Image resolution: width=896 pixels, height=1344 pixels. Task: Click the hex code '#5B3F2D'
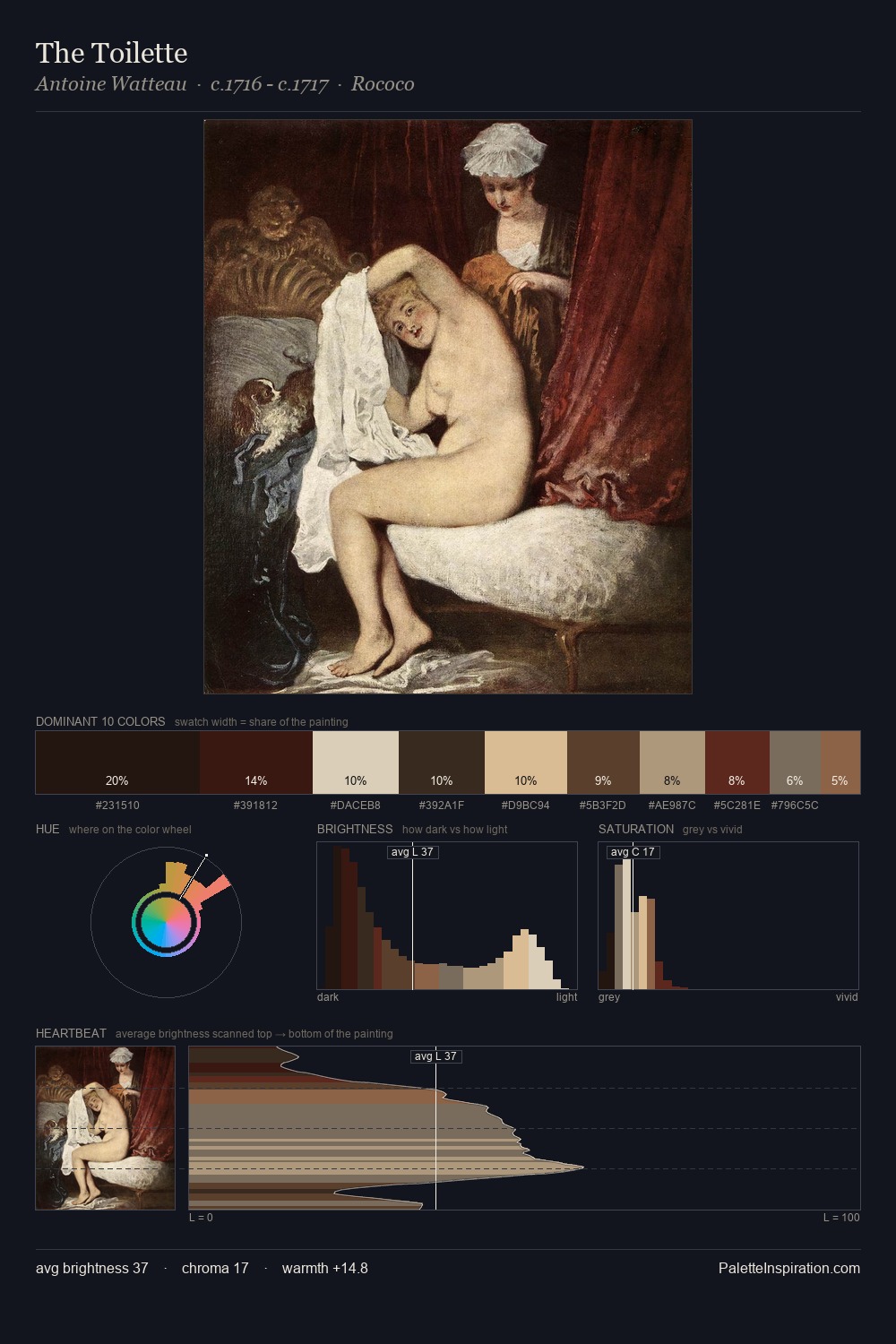point(603,806)
